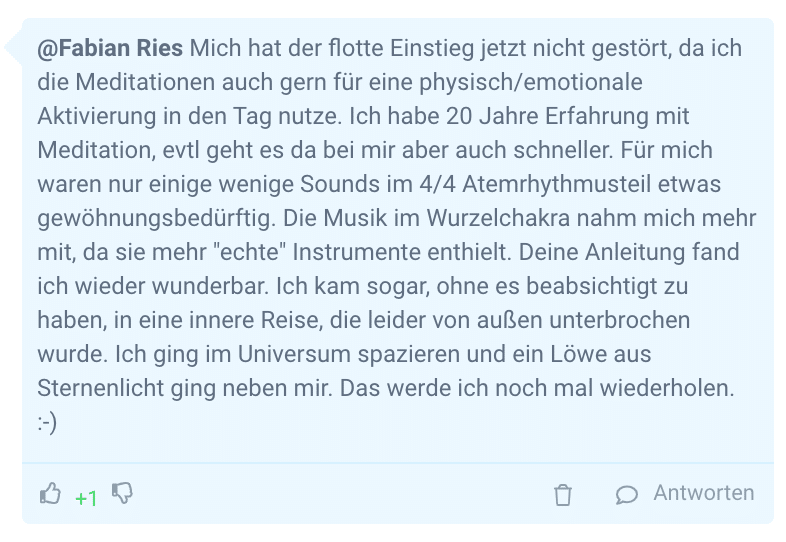This screenshot has width=786, height=542.
Task: Delete the comment via trash icon
Action: pos(563,495)
